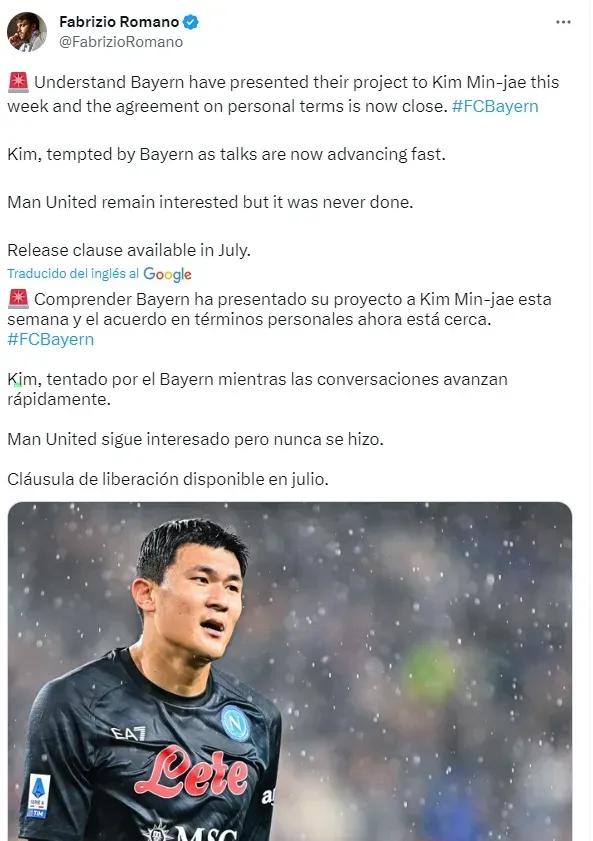Click the #FCBayern hashtag in English text
Viewport: 593px width, 841px height.
pyautogui.click(x=495, y=106)
